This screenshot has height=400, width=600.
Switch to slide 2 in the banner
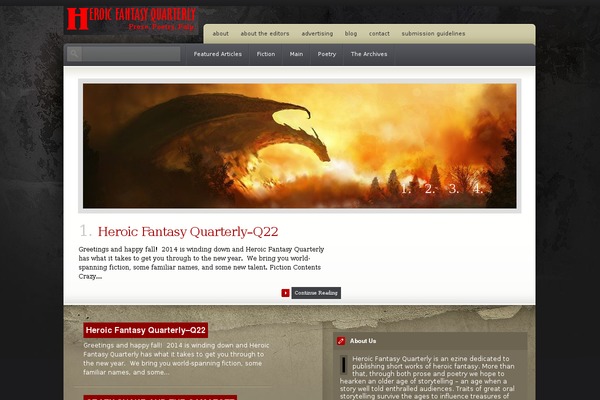point(430,189)
